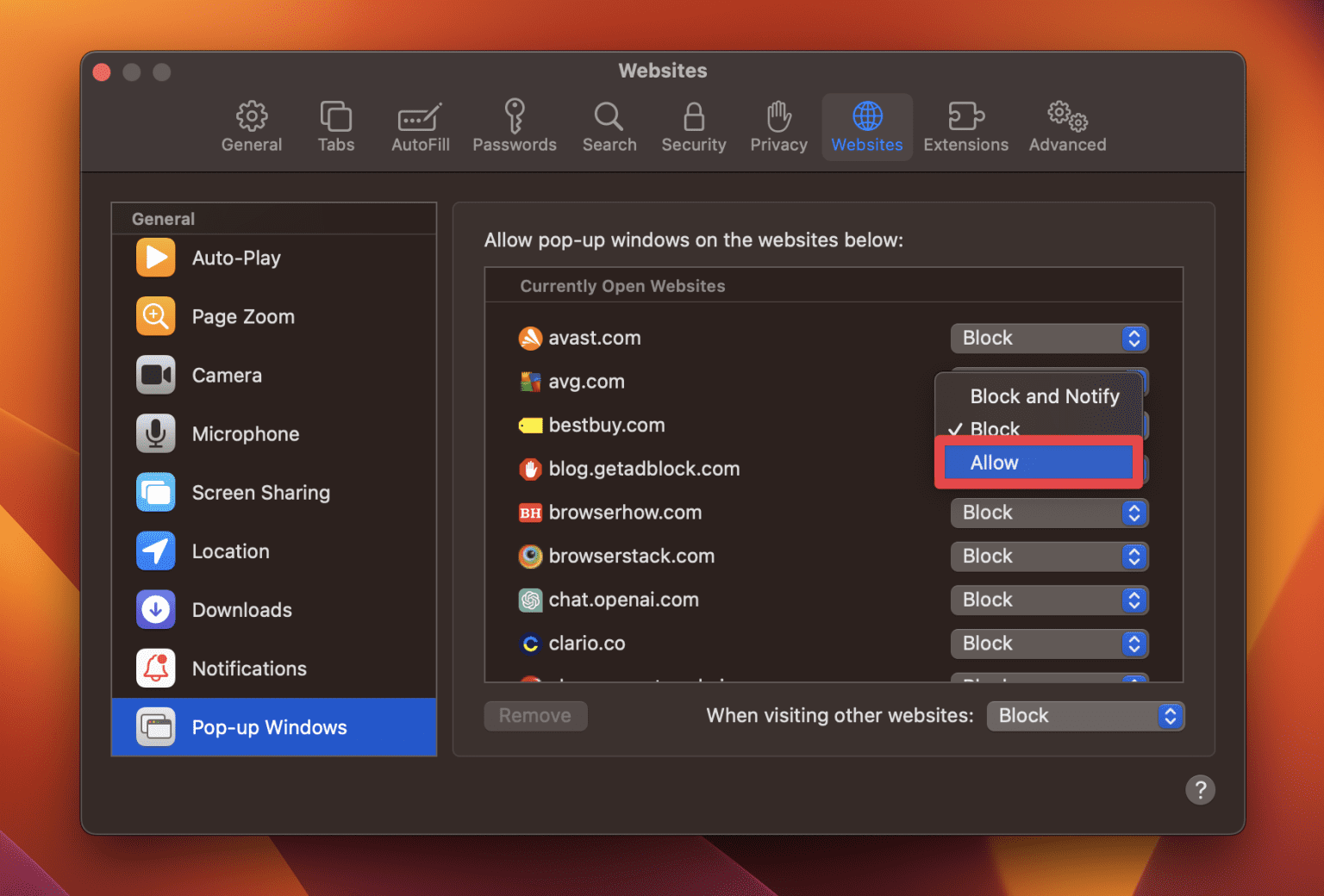The image size is (1324, 896).
Task: Open Pop-up Windows settings
Action: (x=269, y=727)
